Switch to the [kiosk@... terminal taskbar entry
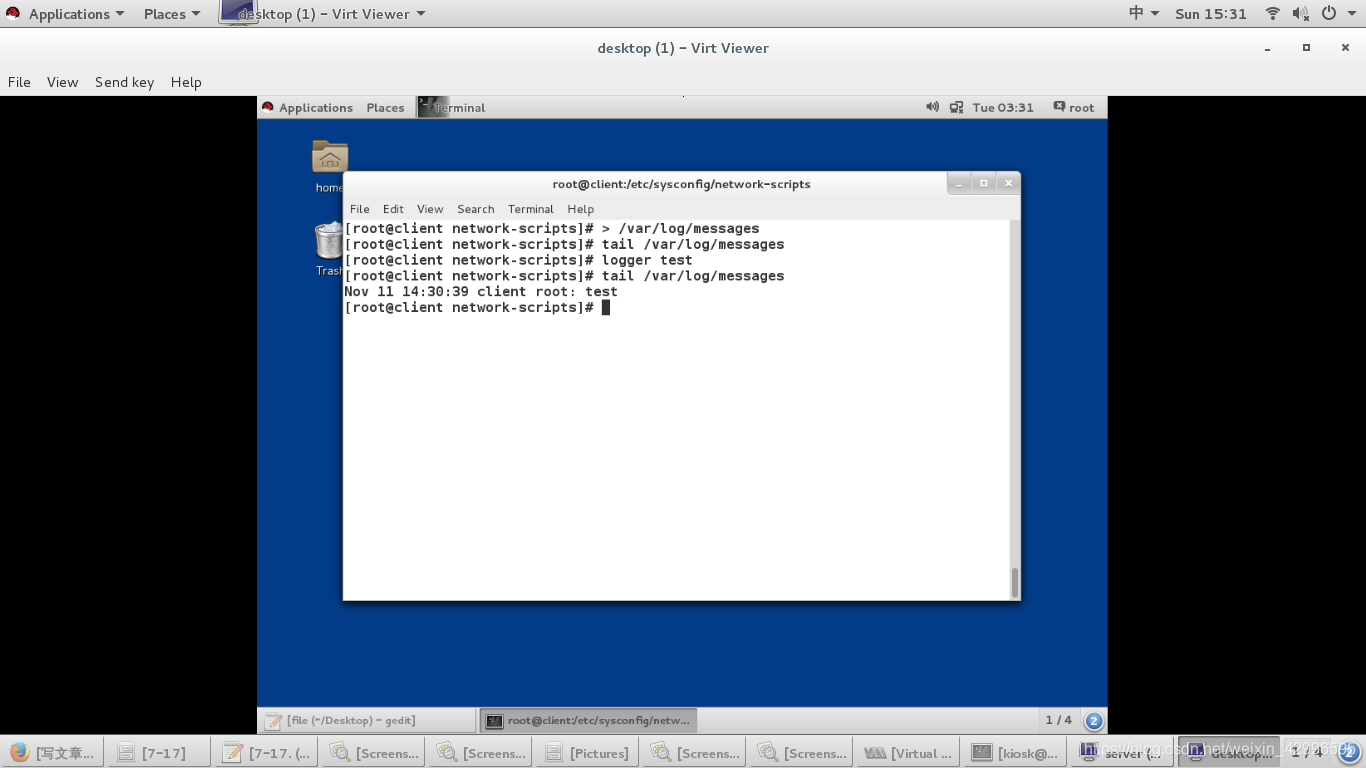 coord(1014,753)
